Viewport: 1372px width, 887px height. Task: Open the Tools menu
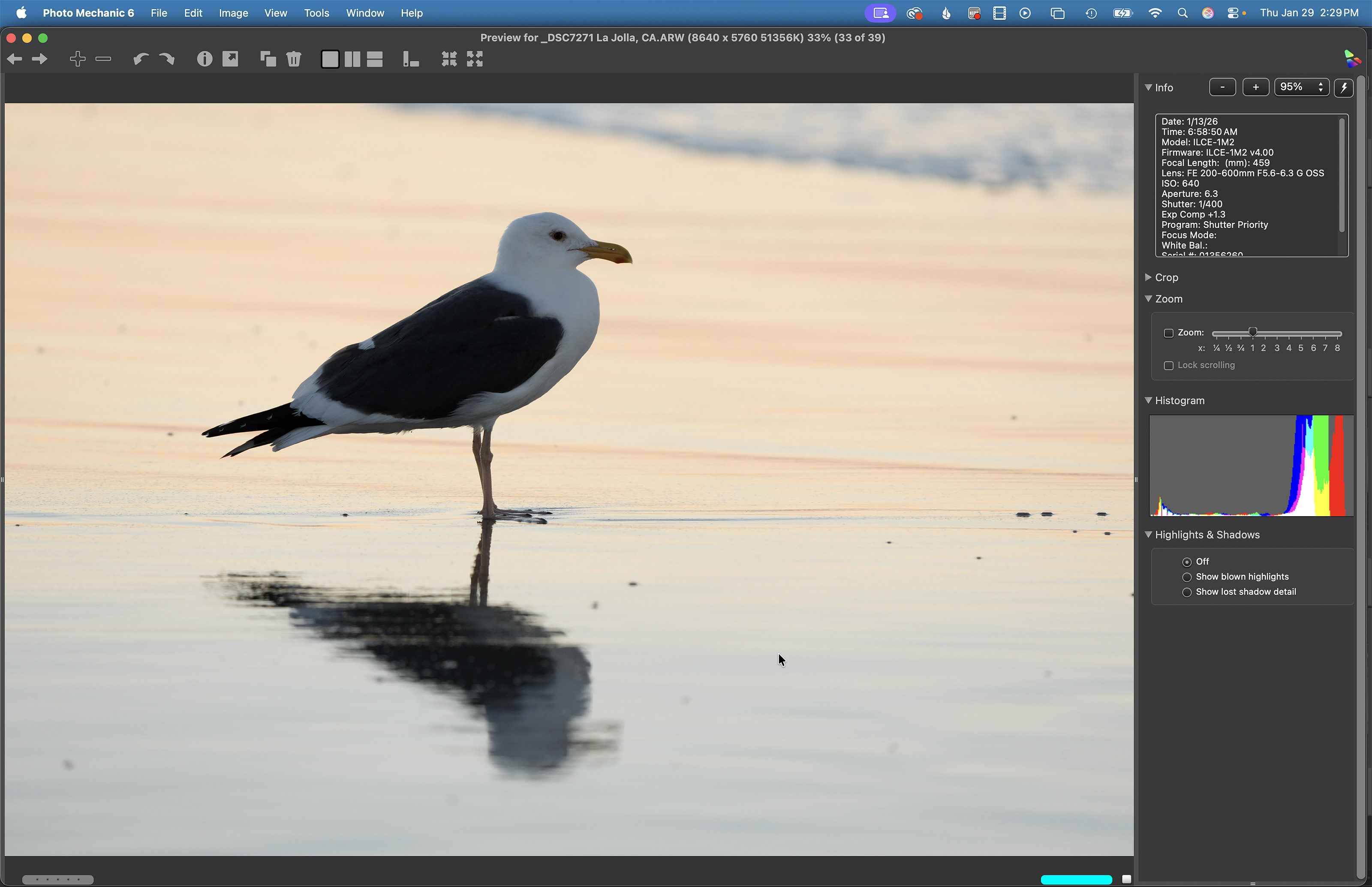pos(316,13)
